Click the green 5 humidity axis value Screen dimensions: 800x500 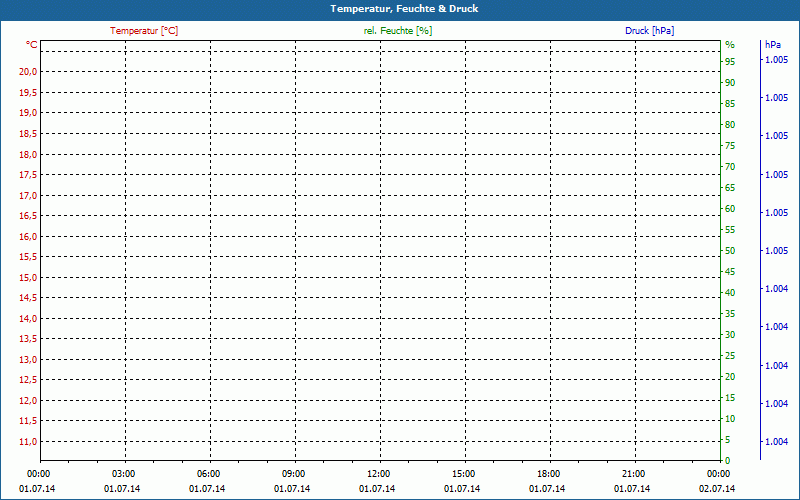coord(728,440)
